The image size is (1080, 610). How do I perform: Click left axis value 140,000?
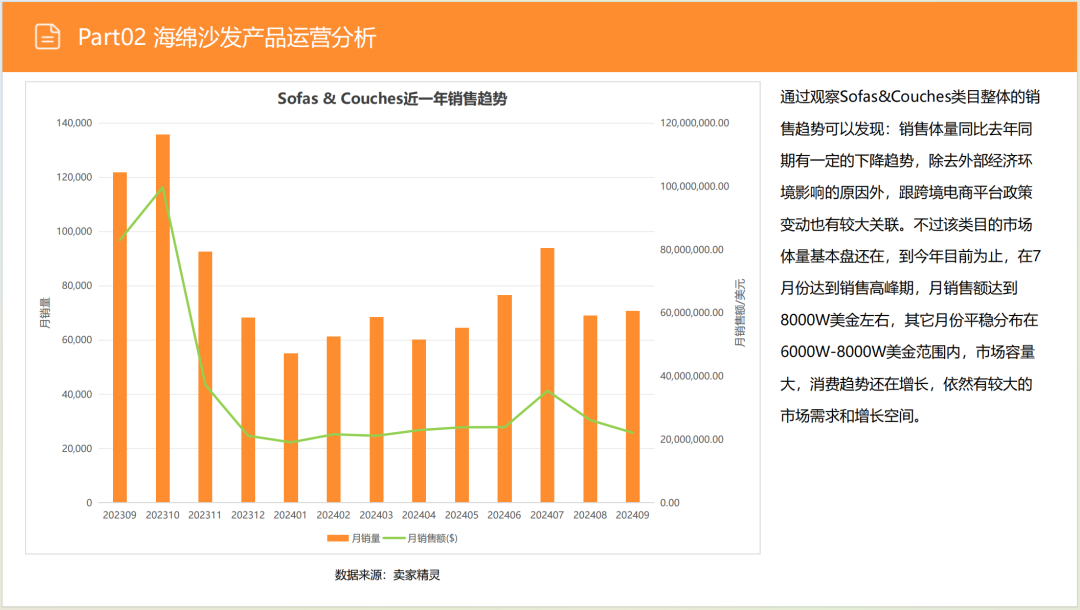[74, 123]
